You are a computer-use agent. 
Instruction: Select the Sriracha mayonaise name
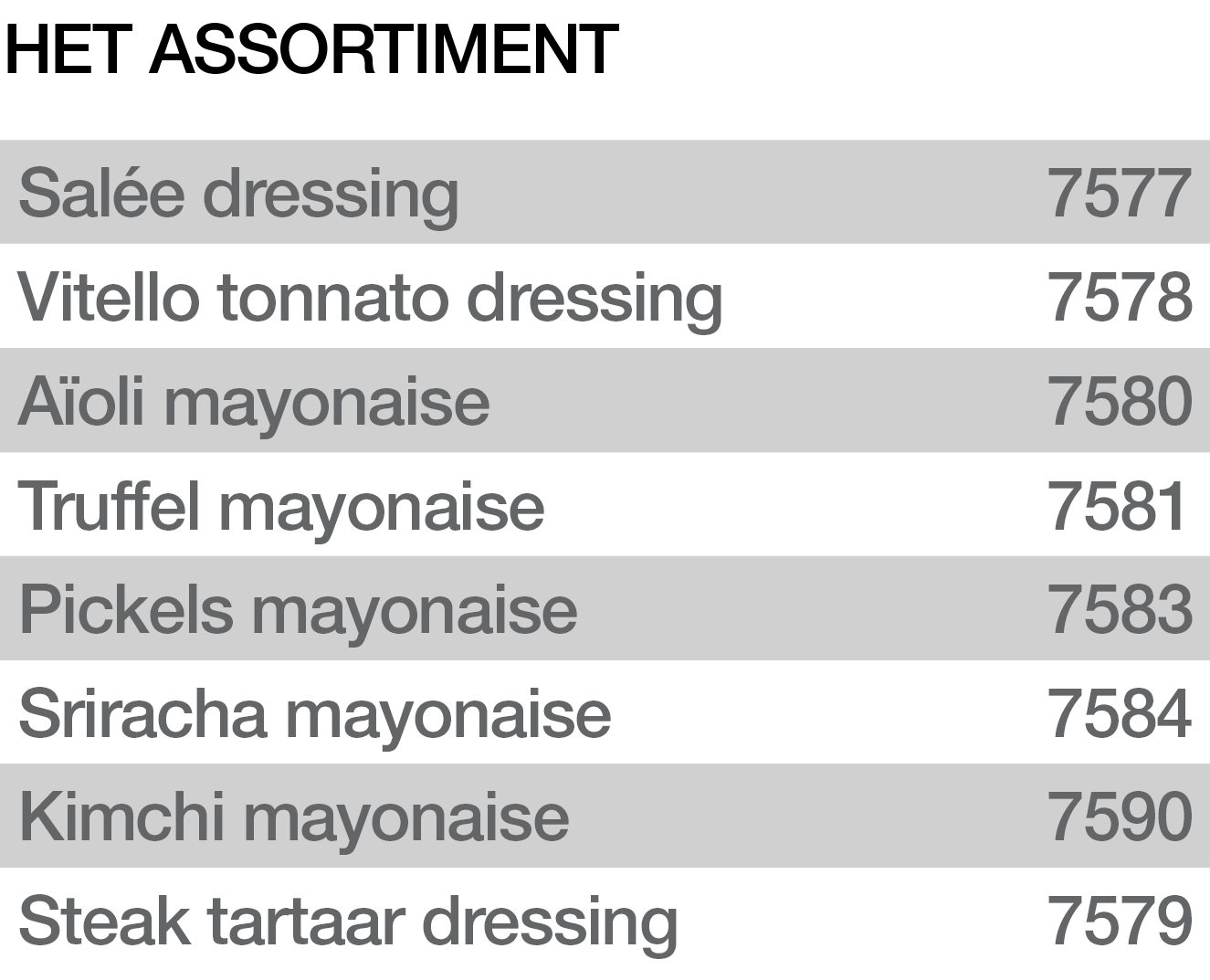pos(314,713)
